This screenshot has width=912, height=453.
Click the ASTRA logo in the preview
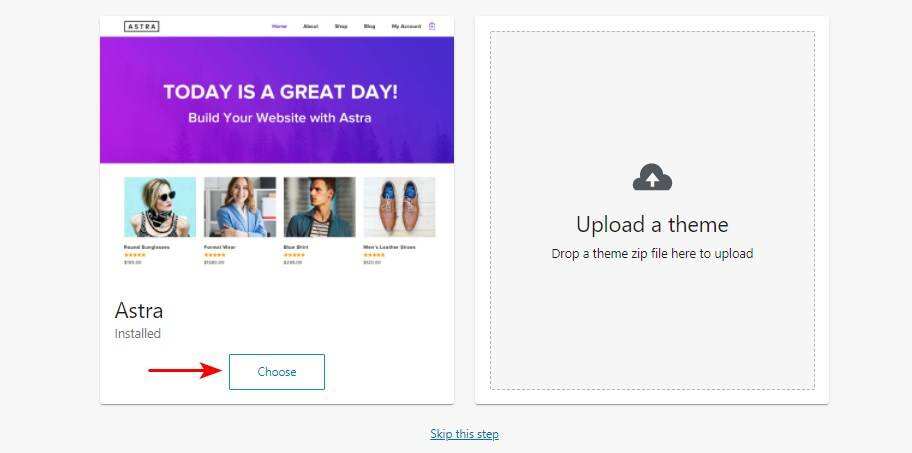coord(141,26)
